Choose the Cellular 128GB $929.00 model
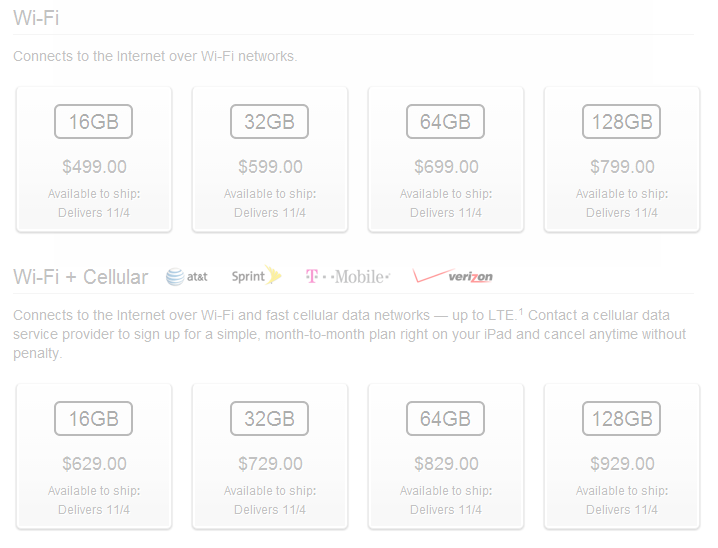Screen dimensions: 718x548 point(622,456)
